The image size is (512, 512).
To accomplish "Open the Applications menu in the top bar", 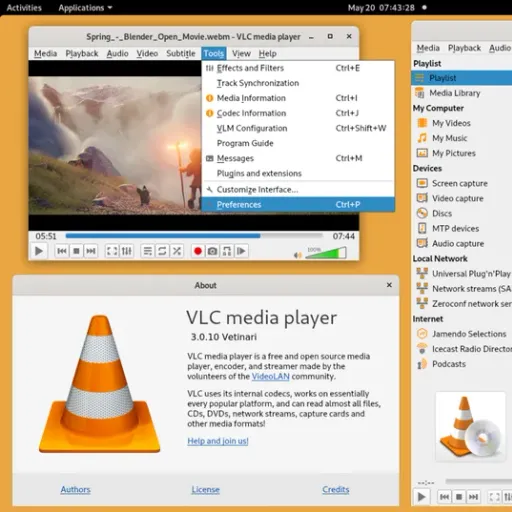I will coord(85,8).
